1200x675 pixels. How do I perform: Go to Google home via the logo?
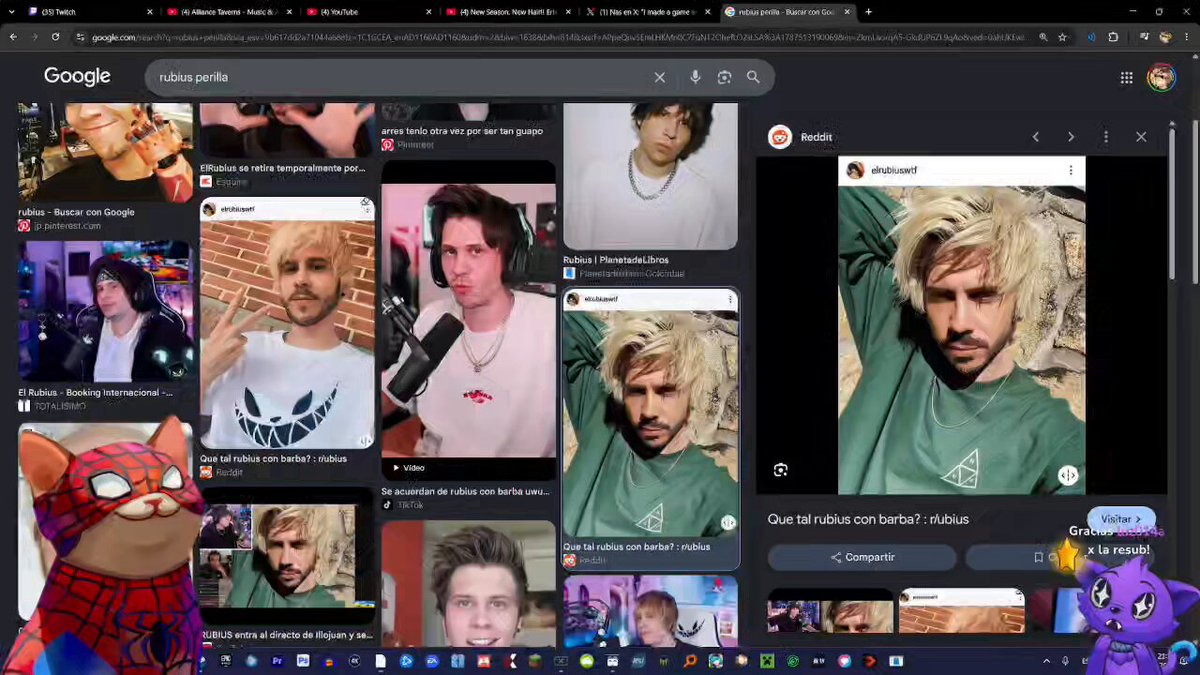click(77, 77)
